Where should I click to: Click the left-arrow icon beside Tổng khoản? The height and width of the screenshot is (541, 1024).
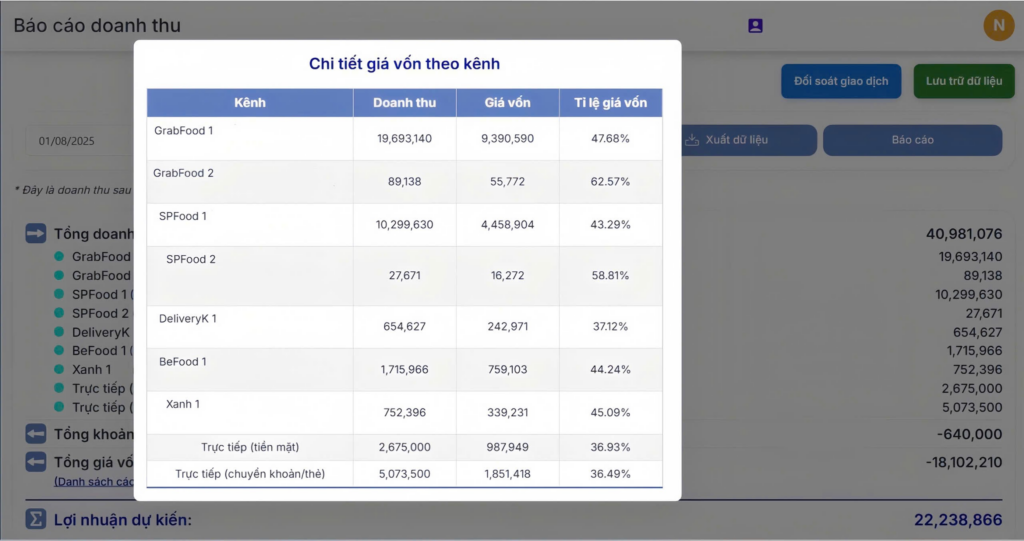(36, 434)
